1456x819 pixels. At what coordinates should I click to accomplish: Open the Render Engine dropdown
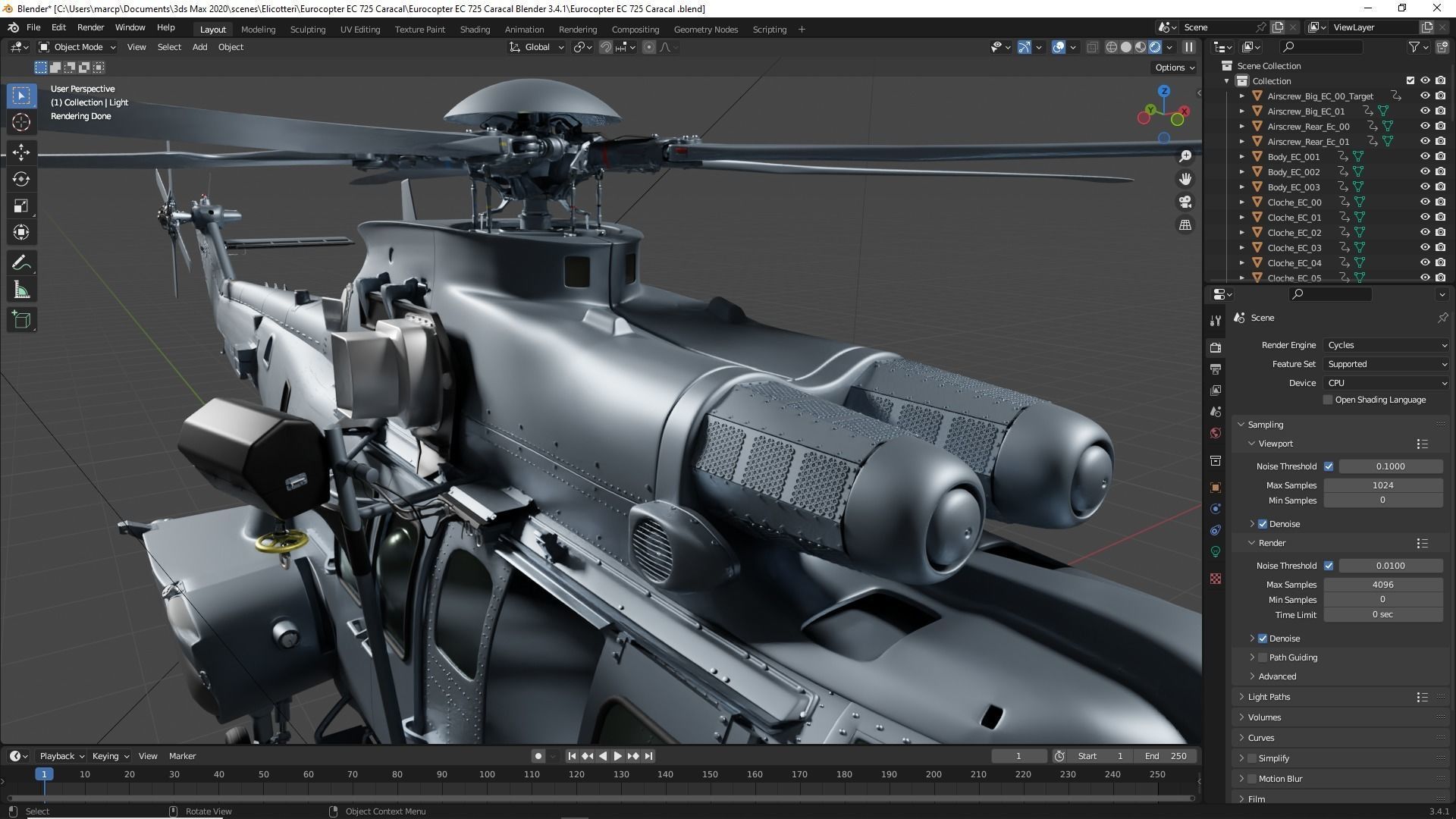(x=1385, y=345)
